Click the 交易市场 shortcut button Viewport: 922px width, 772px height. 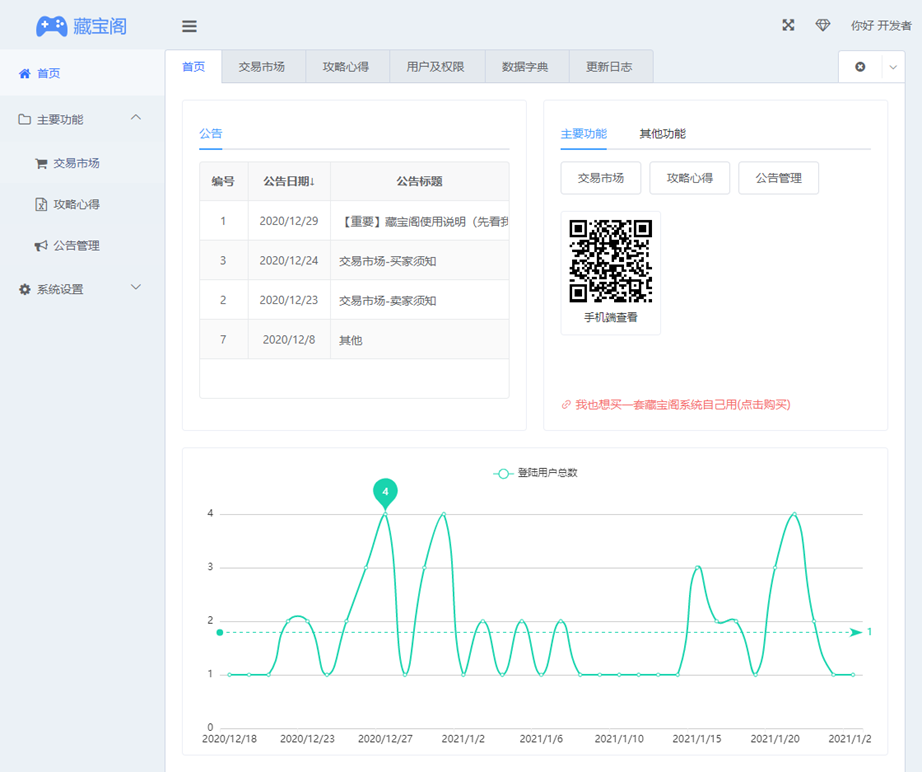click(x=600, y=178)
